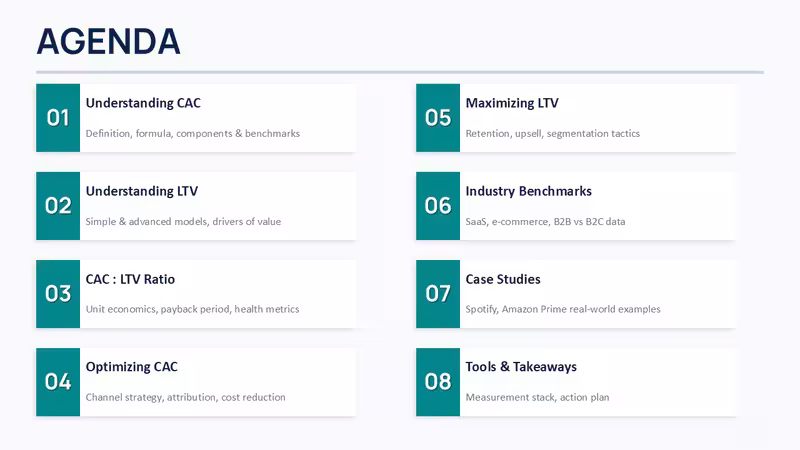Click the 03 number tile
This screenshot has width=800, height=450.
tap(58, 294)
